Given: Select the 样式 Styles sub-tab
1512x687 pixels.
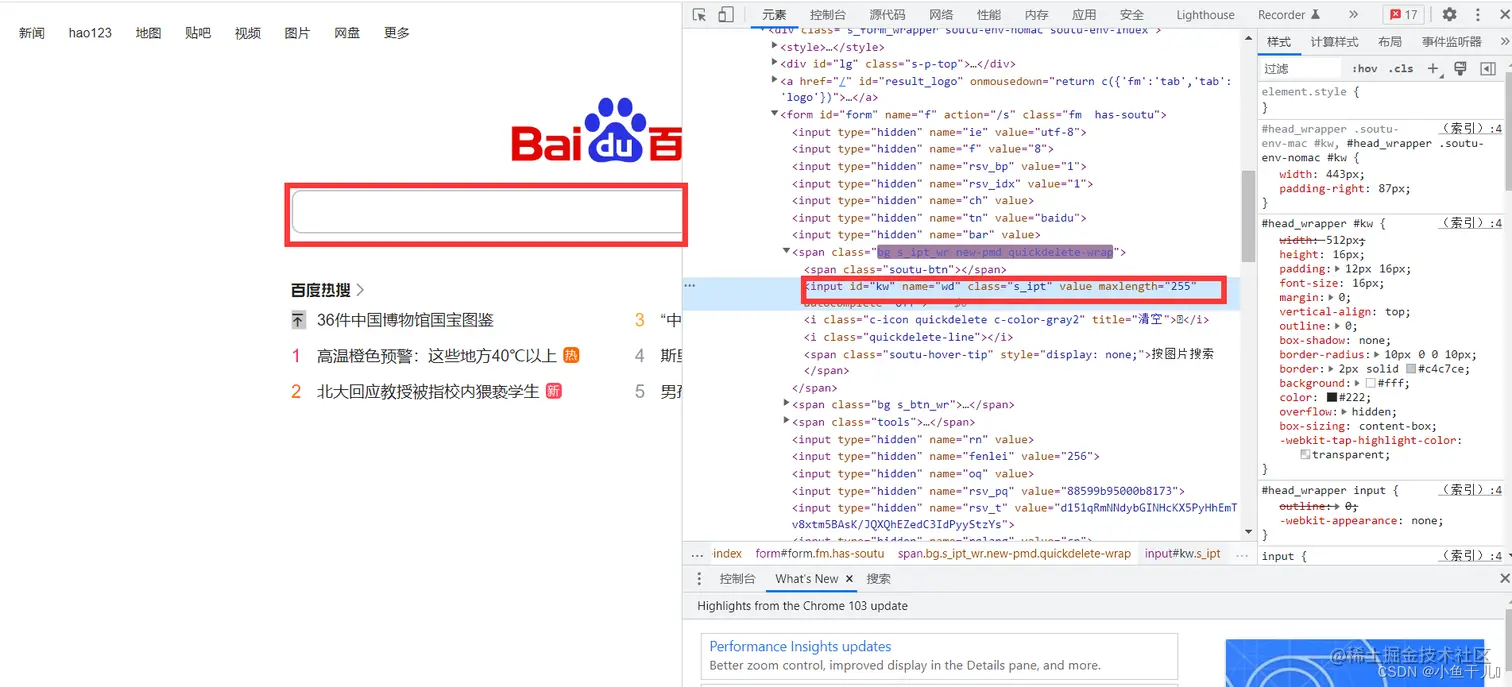Looking at the screenshot, I should point(1279,42).
